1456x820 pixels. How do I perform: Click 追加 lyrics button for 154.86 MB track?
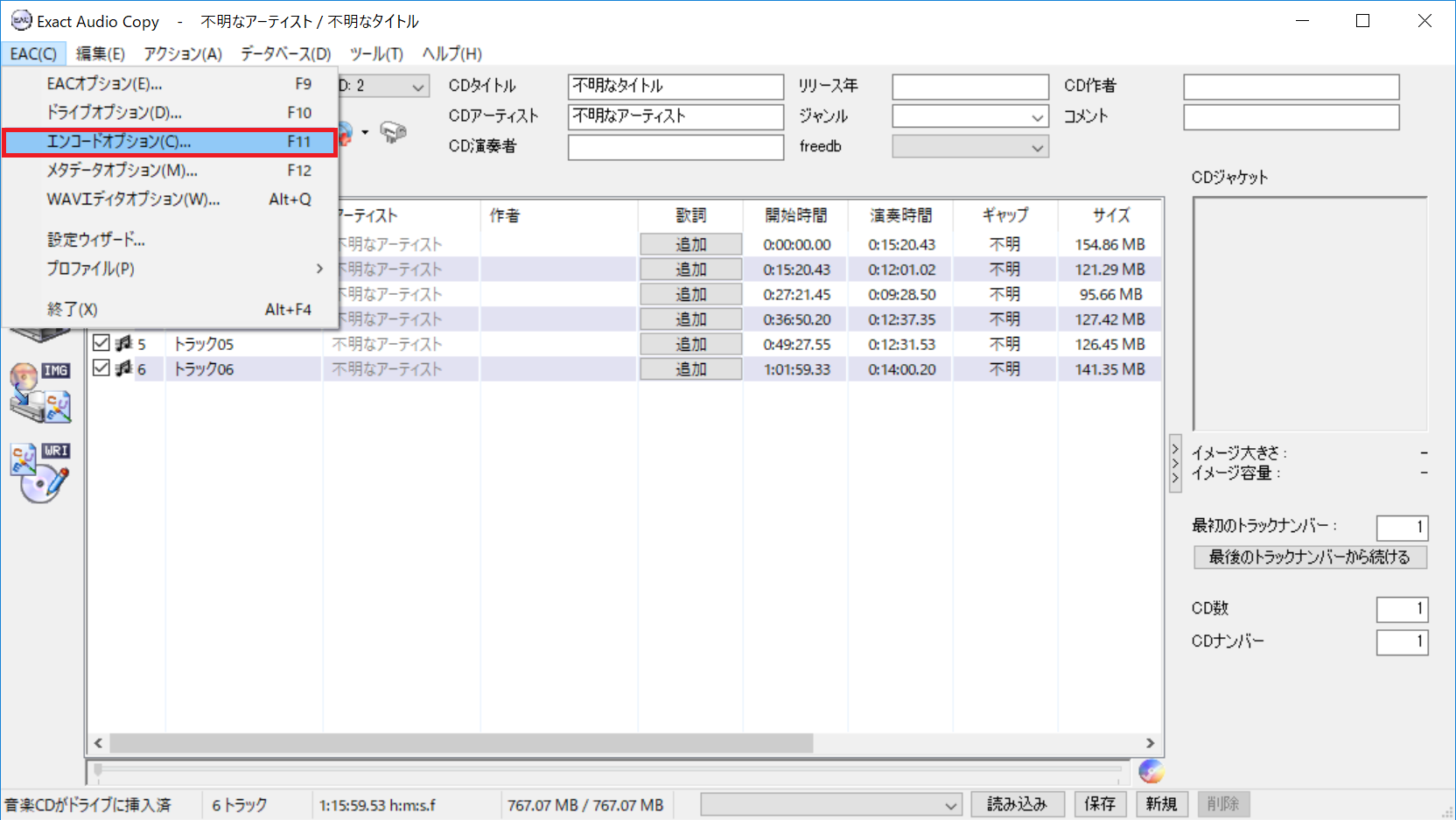tap(690, 244)
